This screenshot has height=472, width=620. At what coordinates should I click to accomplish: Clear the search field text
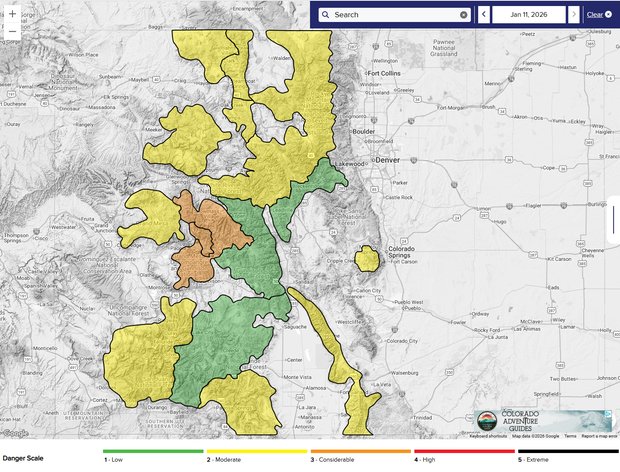(x=464, y=15)
